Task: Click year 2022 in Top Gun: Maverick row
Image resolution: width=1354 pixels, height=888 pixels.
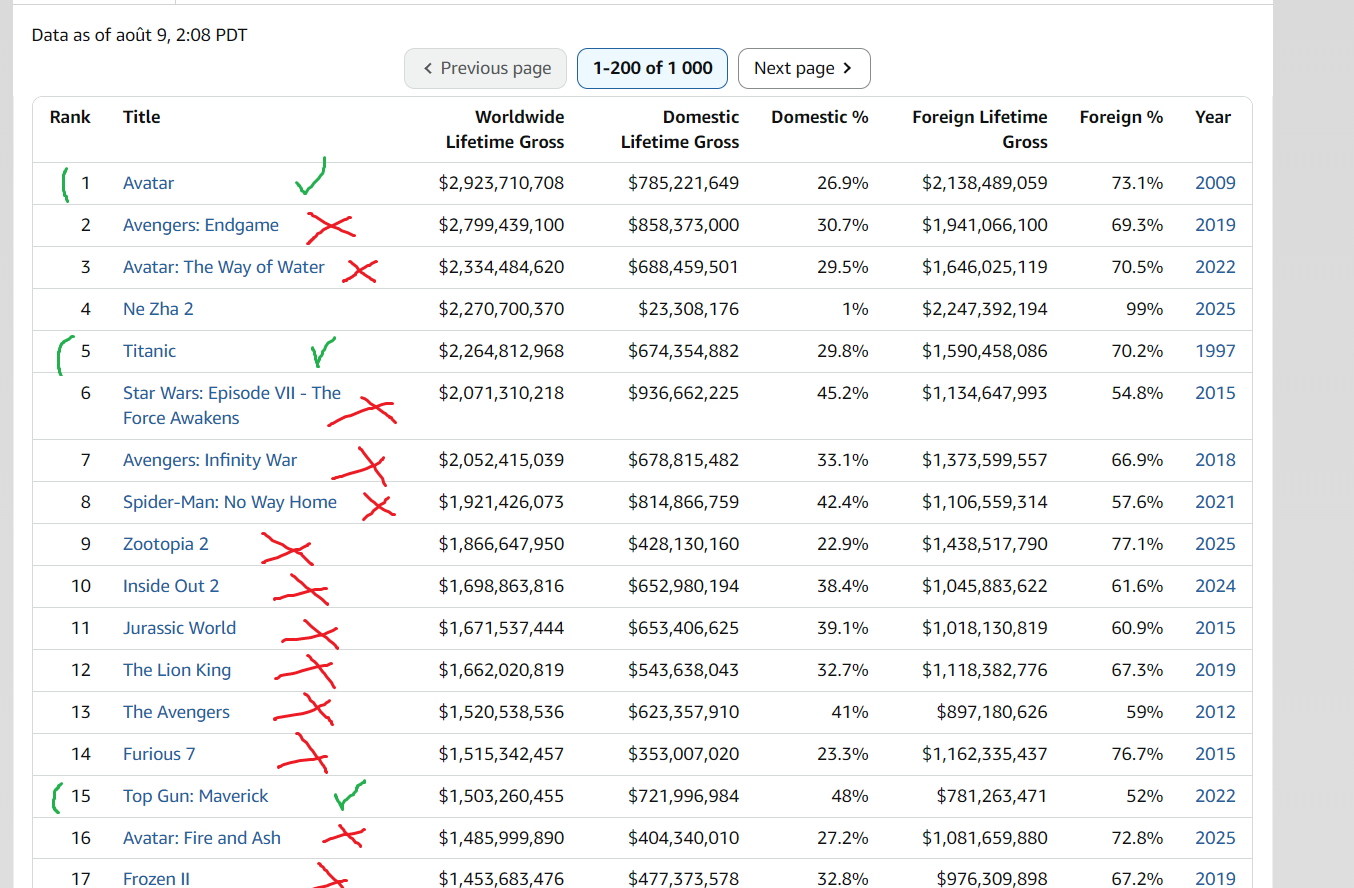Action: coord(1215,796)
